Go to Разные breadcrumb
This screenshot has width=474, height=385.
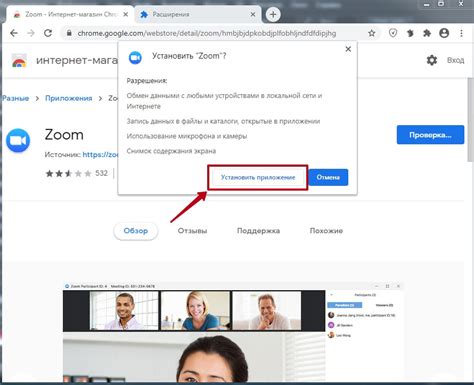coord(15,98)
